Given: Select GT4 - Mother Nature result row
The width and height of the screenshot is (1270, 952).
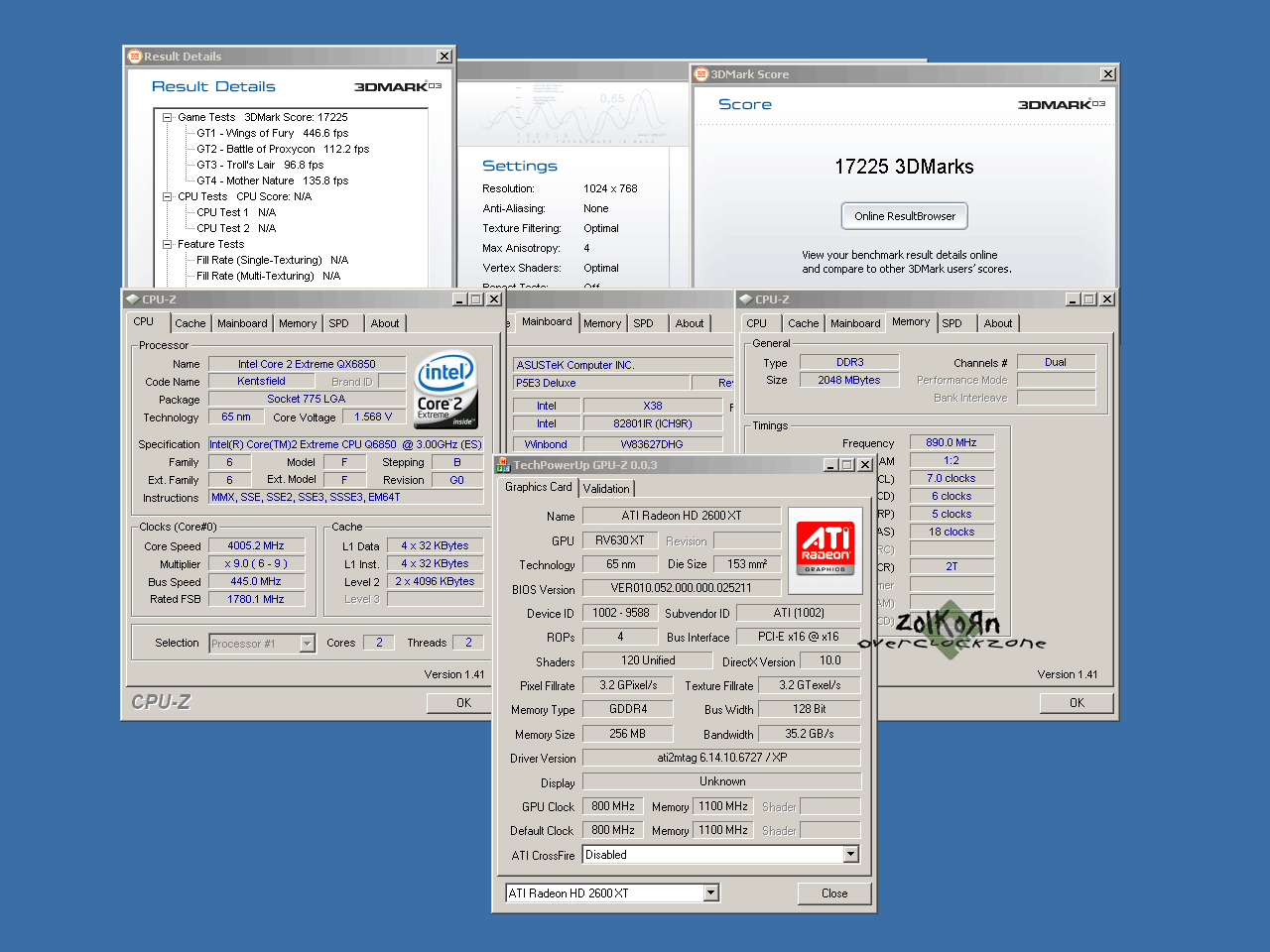Looking at the screenshot, I should (273, 180).
